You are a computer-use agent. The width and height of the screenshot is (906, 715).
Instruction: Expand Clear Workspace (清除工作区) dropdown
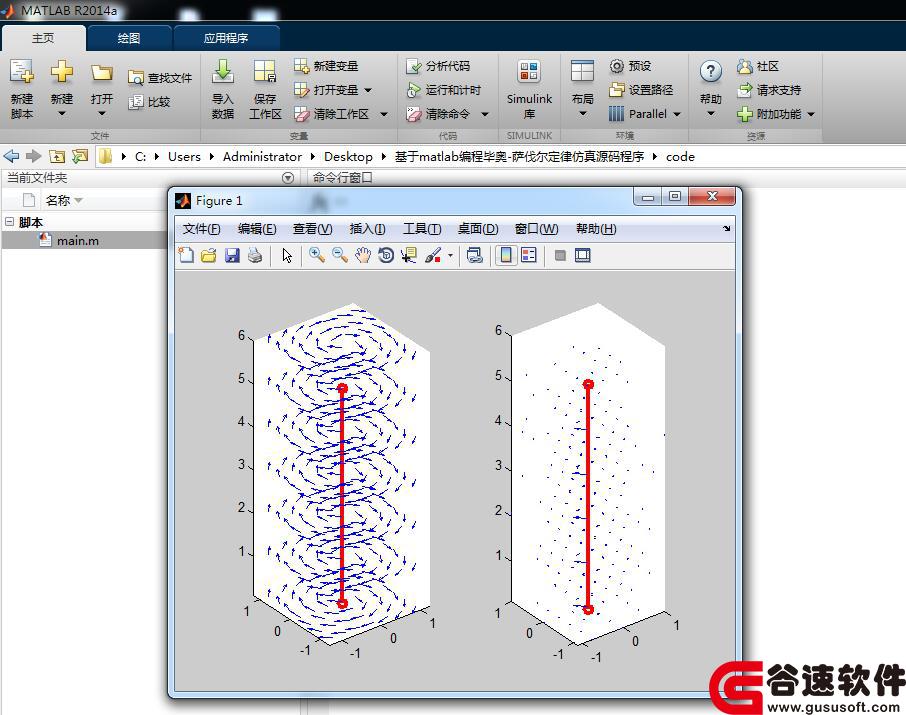[384, 114]
